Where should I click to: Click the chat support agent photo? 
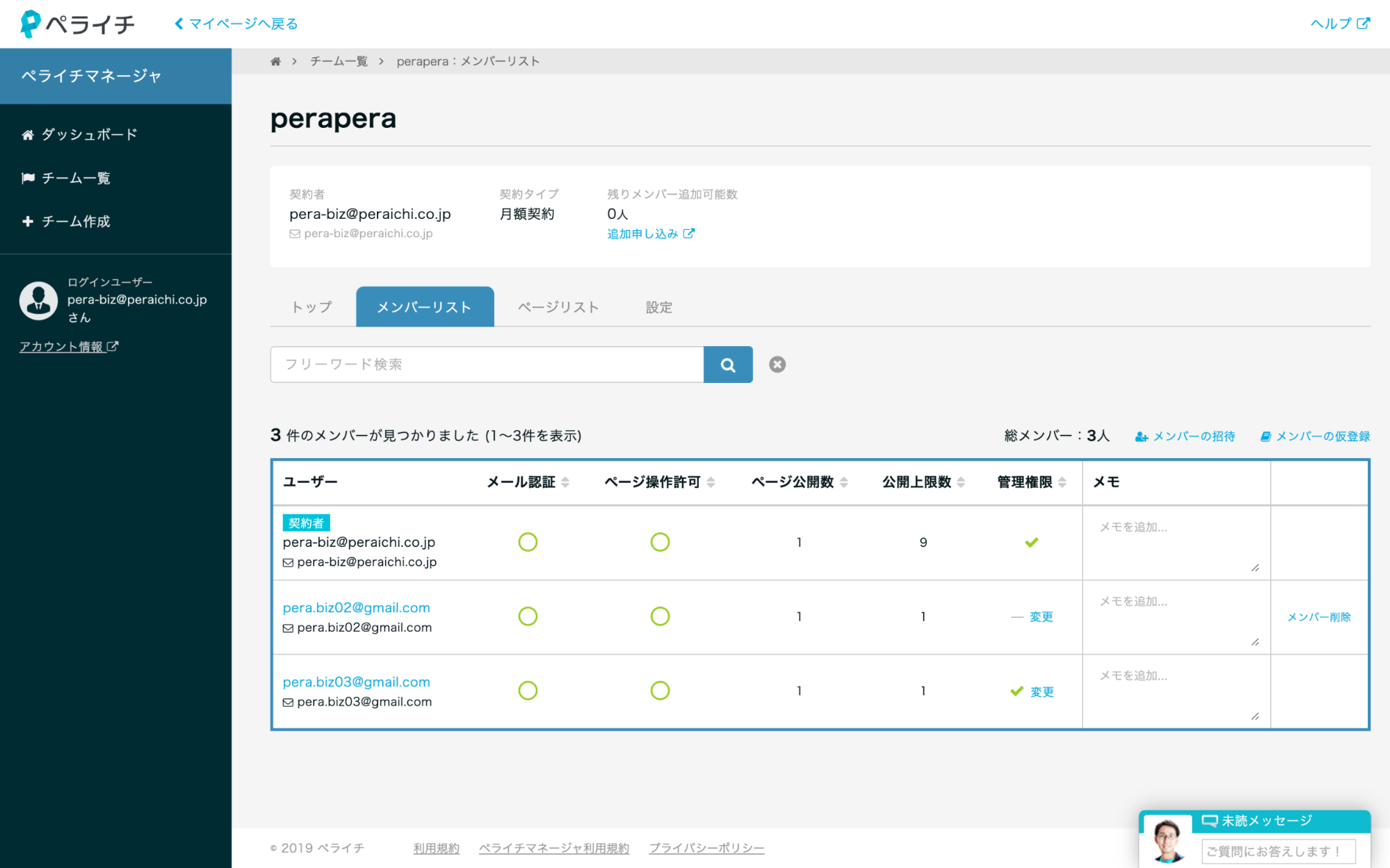coord(1167,840)
